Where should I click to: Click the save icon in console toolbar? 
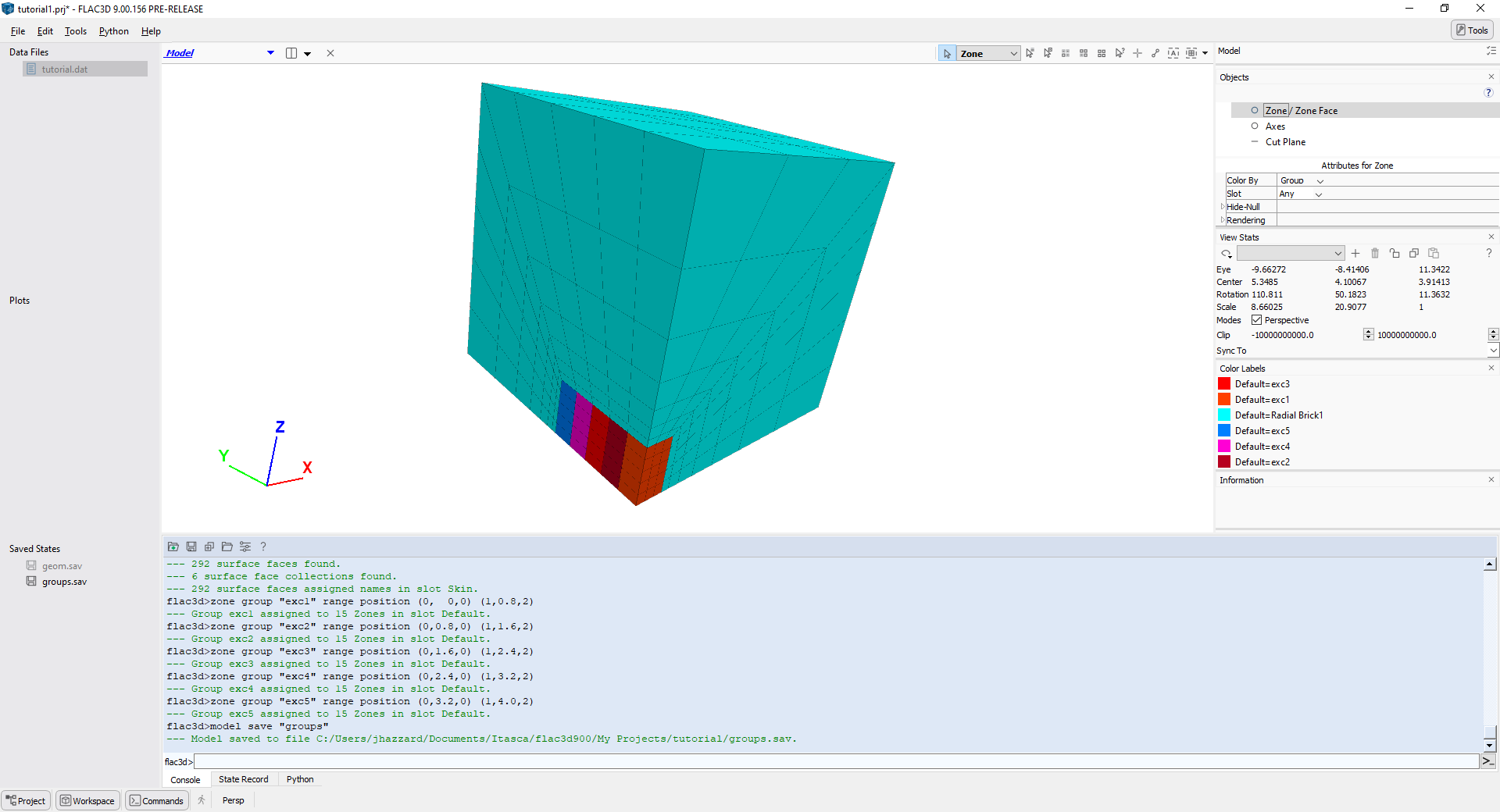[x=191, y=547]
